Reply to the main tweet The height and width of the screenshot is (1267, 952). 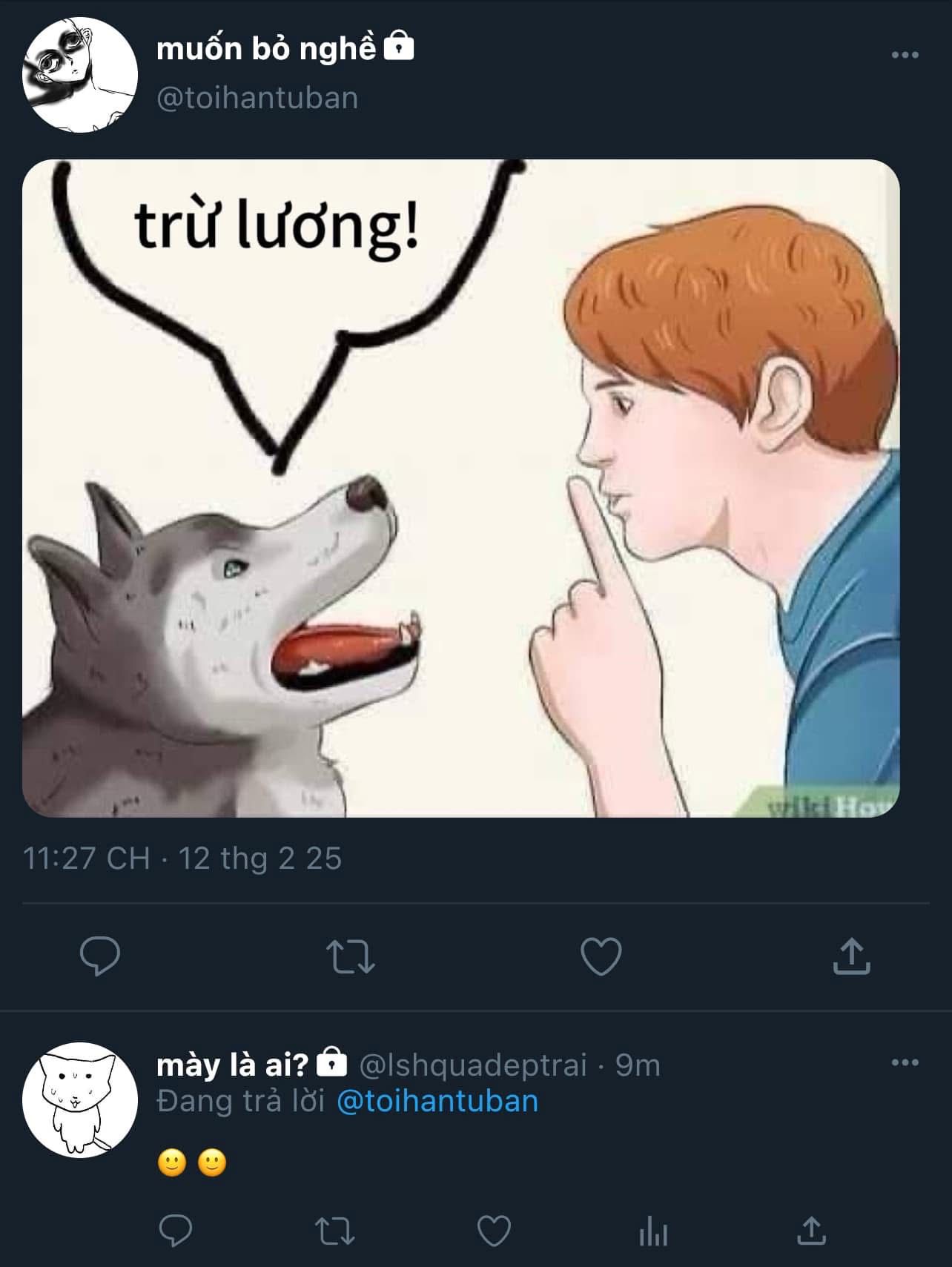point(99,956)
